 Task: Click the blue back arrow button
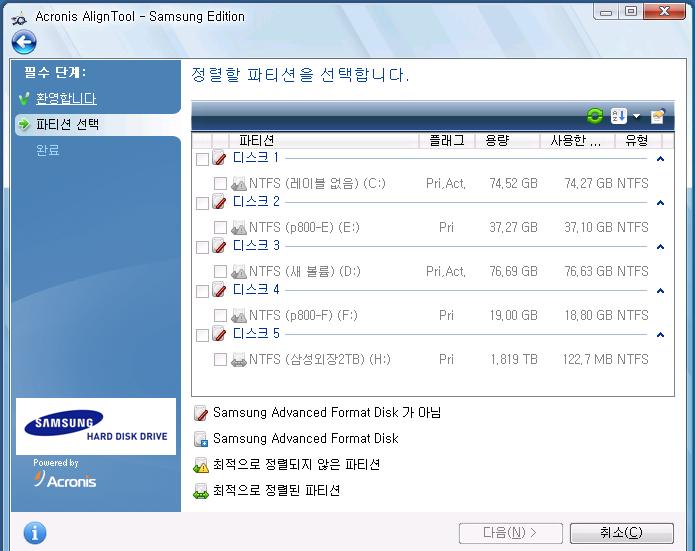point(24,42)
